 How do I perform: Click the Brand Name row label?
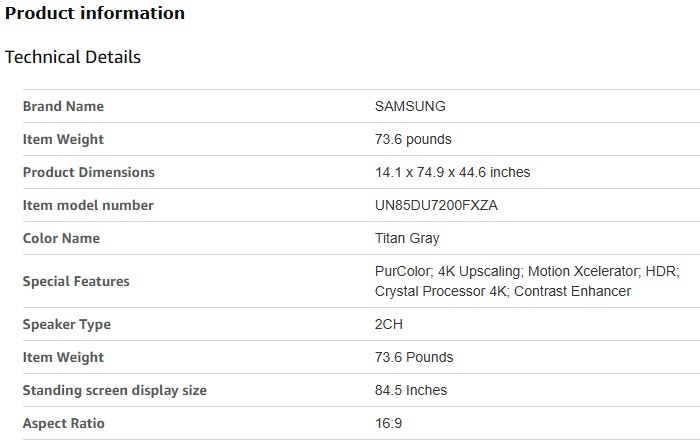(63, 106)
